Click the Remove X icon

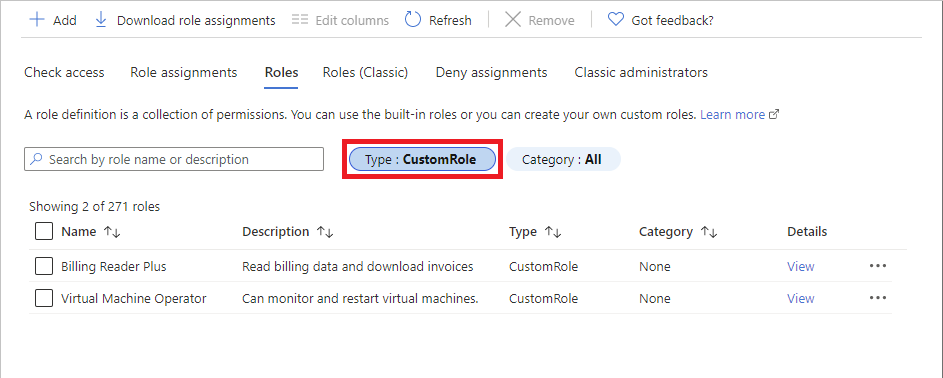coord(512,20)
